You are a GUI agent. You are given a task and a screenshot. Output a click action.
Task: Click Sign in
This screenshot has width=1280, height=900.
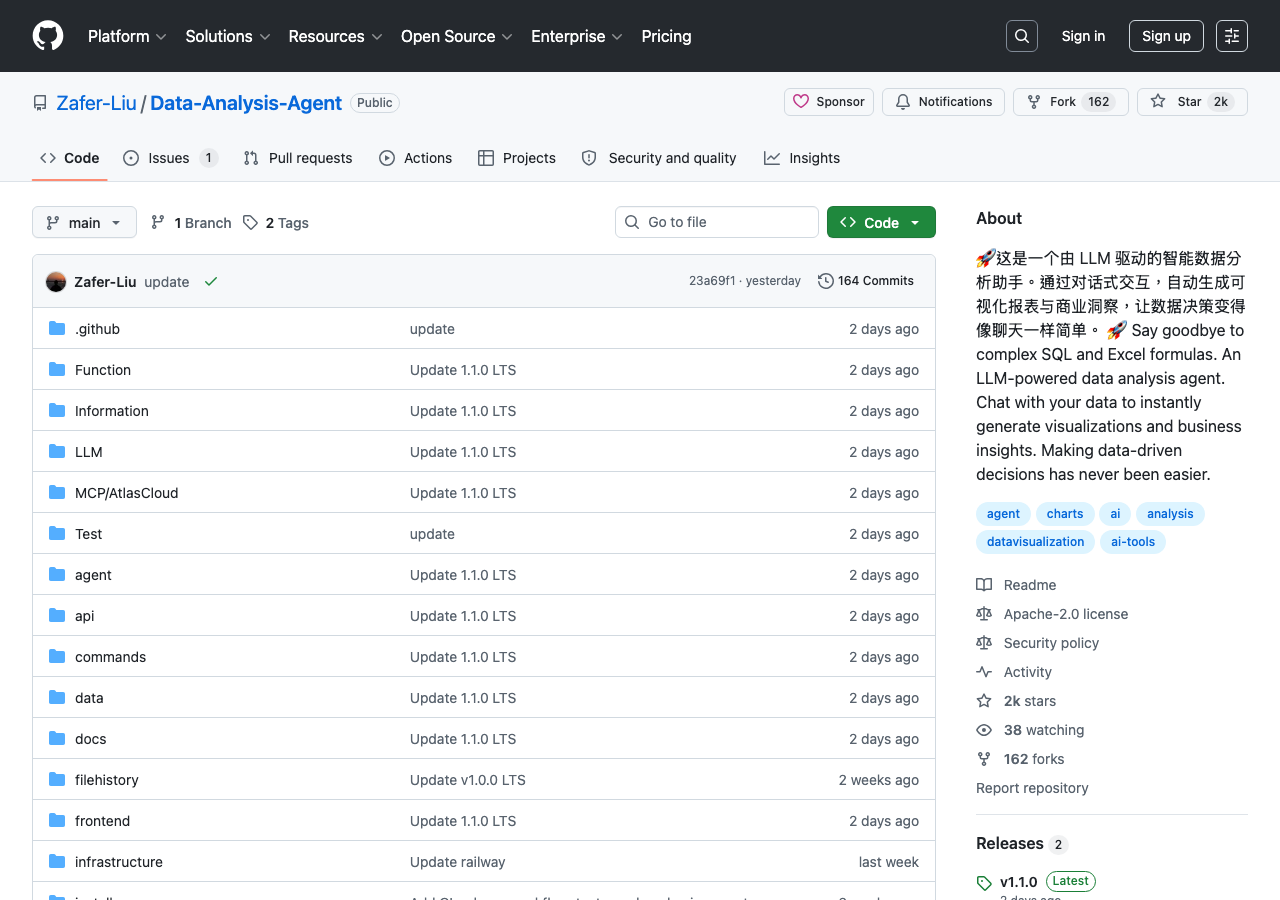(1083, 36)
